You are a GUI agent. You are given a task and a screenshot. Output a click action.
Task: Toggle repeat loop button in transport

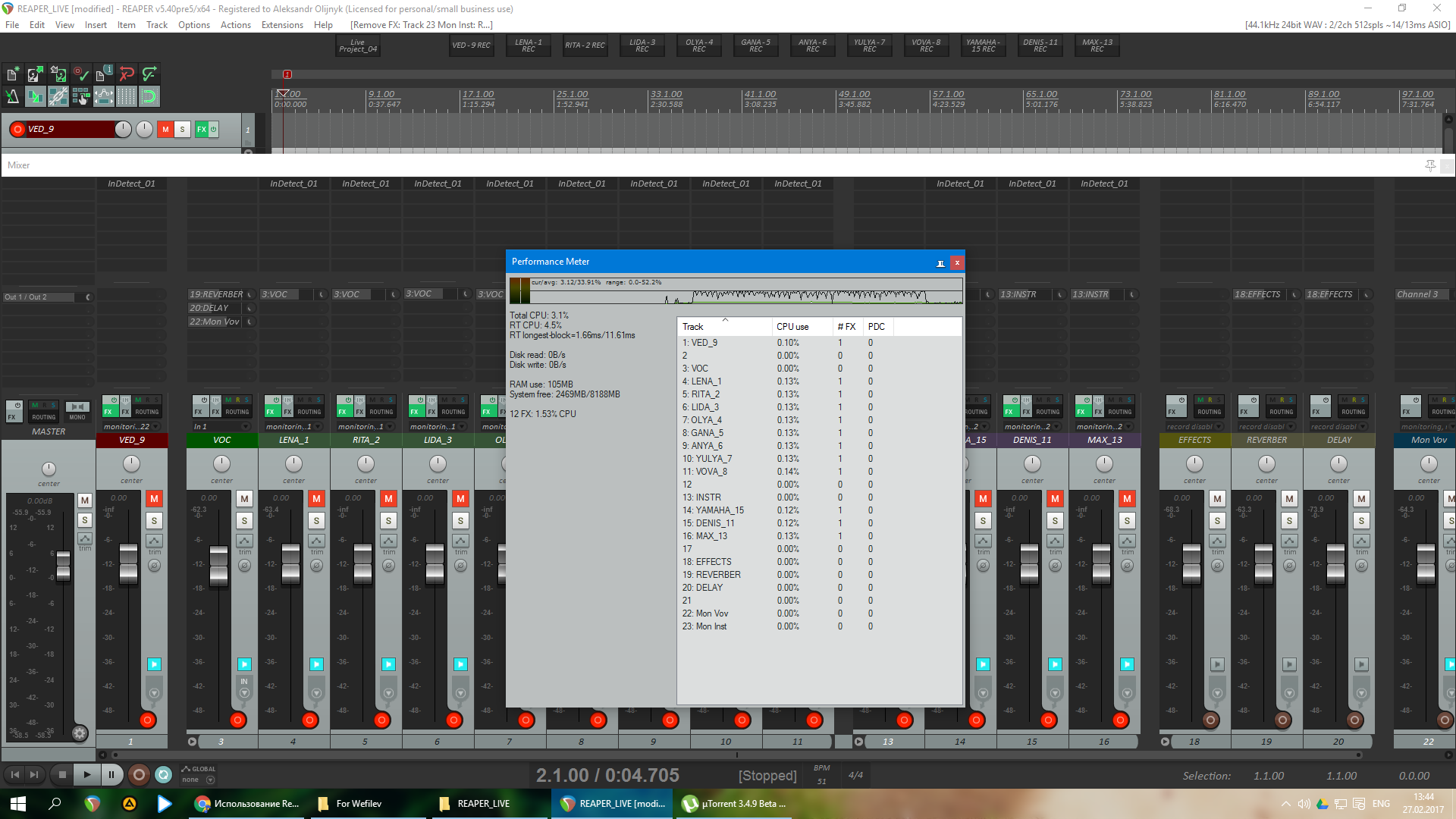pyautogui.click(x=163, y=774)
